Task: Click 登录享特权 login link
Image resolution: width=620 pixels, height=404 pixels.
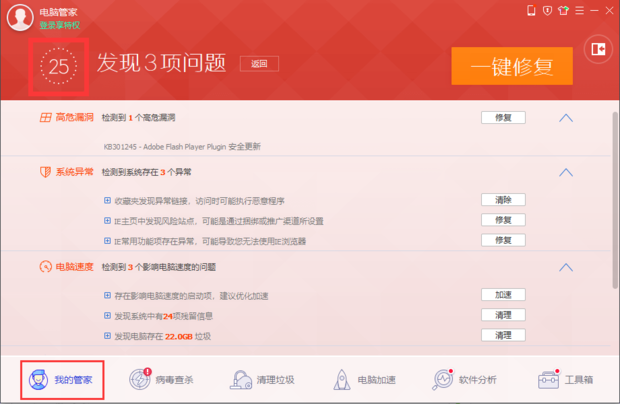Action: 62,24
